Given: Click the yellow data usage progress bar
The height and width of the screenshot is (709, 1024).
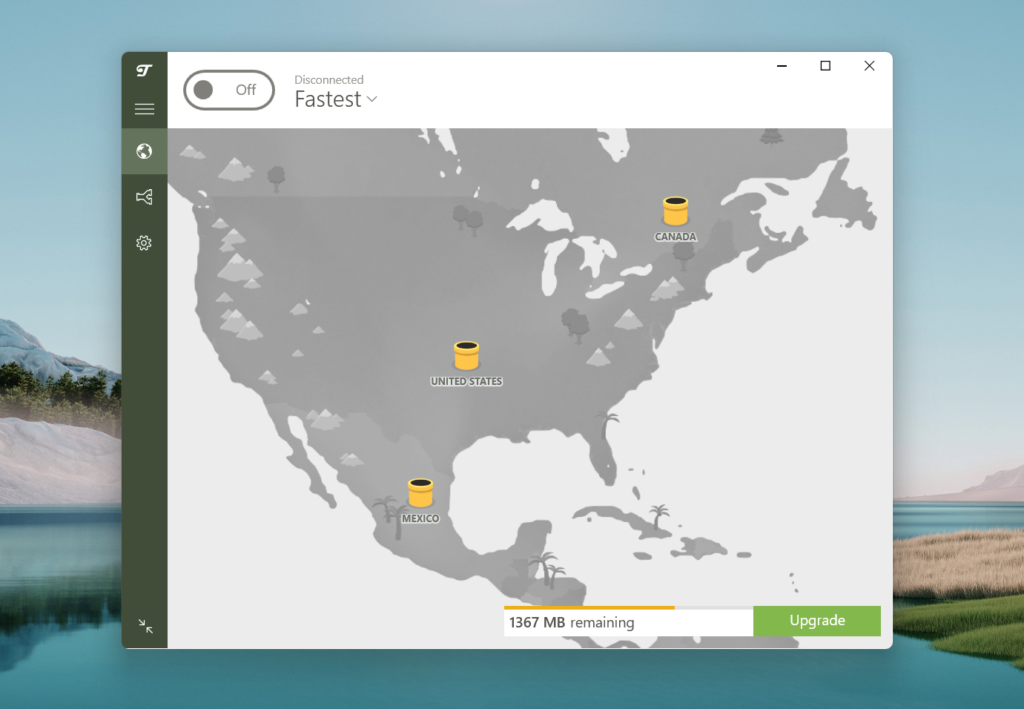Looking at the screenshot, I should click(x=590, y=606).
